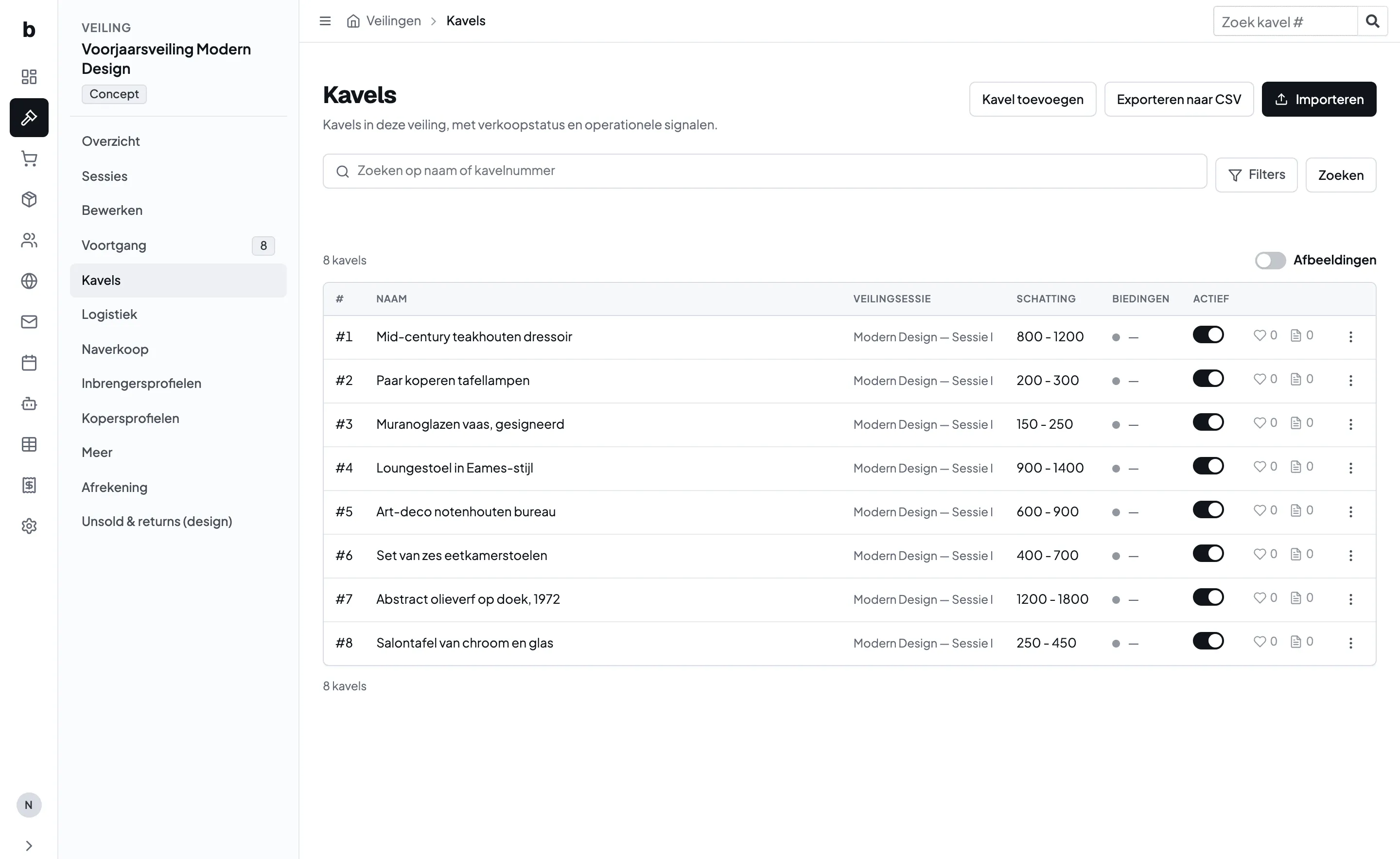
Task: Toggle active switch for Abstract olieverf op doek
Action: tap(1208, 597)
